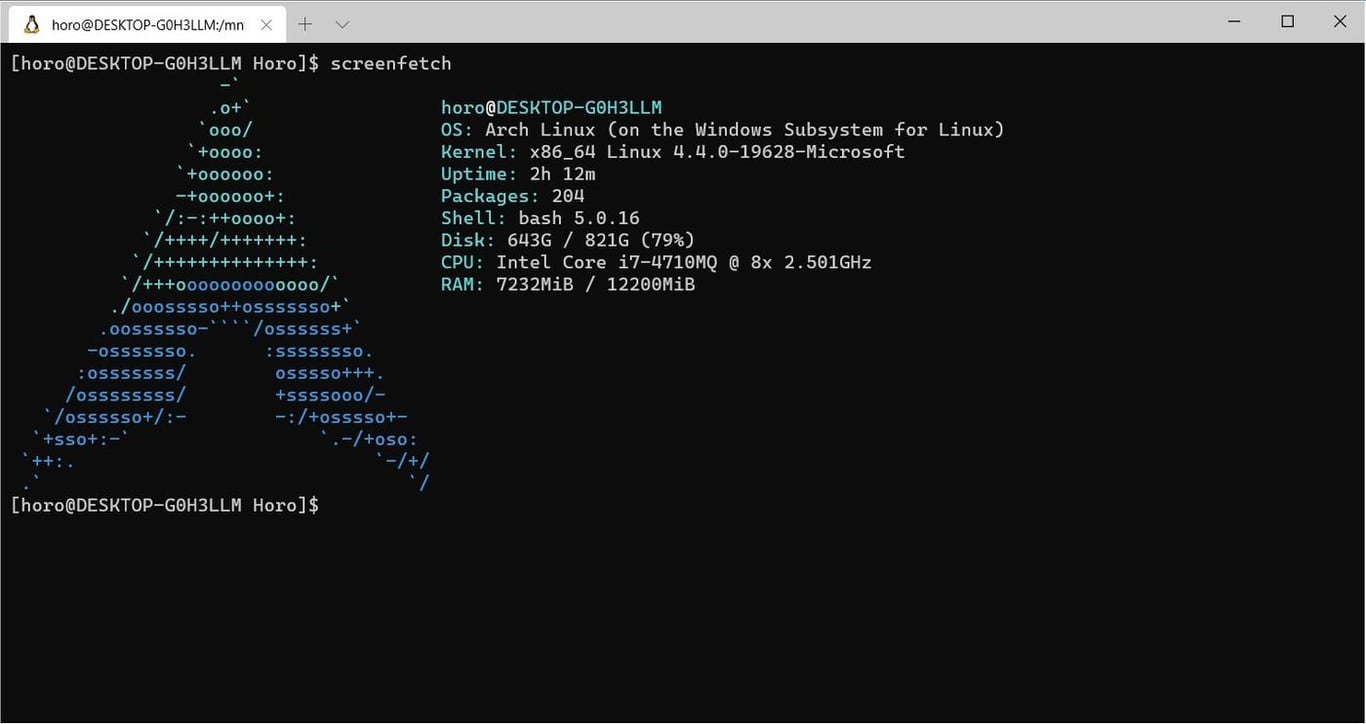Expand the profile dropdown chevron beside new tab
This screenshot has width=1366, height=724.
pos(342,24)
